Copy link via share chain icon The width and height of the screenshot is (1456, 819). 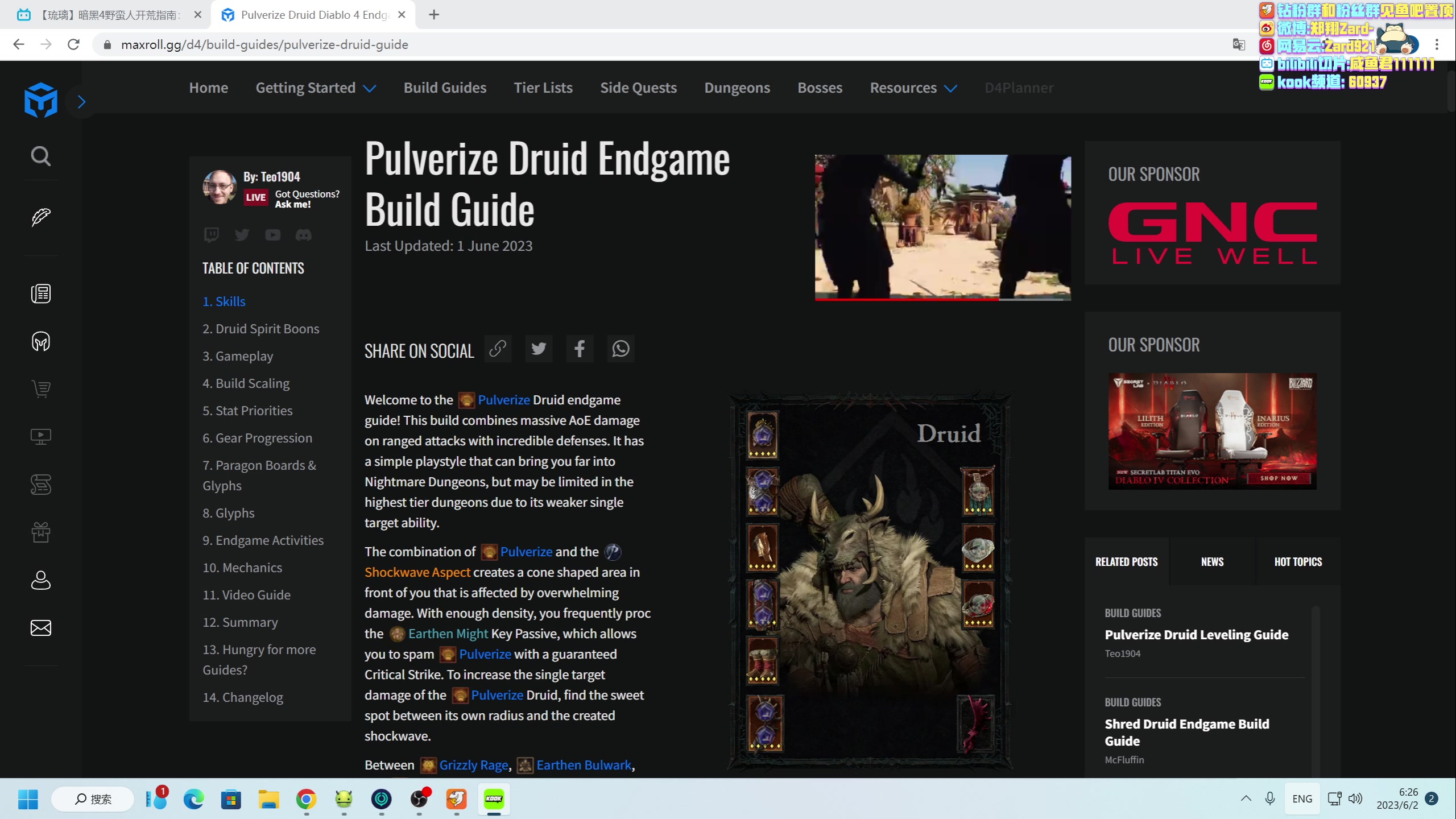[x=498, y=349]
